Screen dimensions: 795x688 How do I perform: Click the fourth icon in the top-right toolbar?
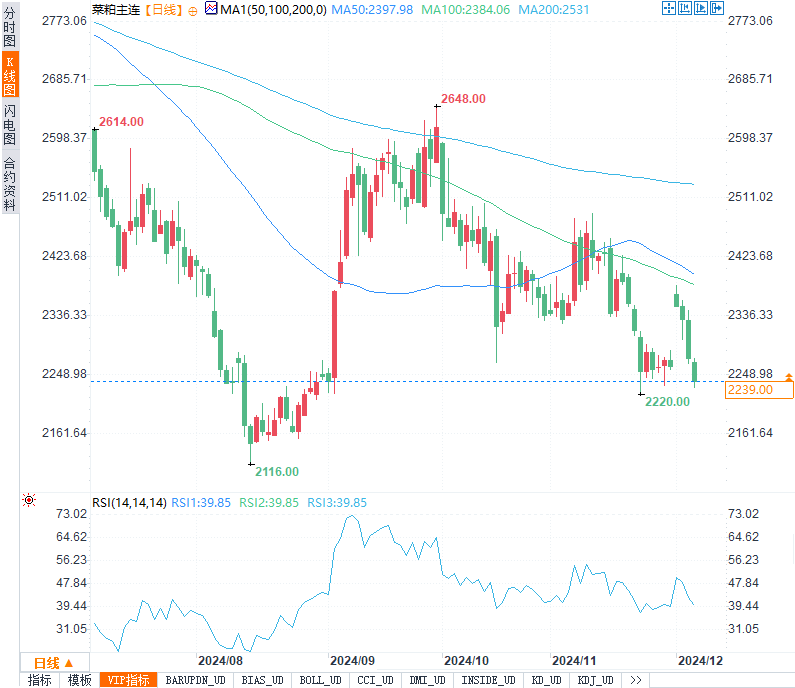coord(716,9)
